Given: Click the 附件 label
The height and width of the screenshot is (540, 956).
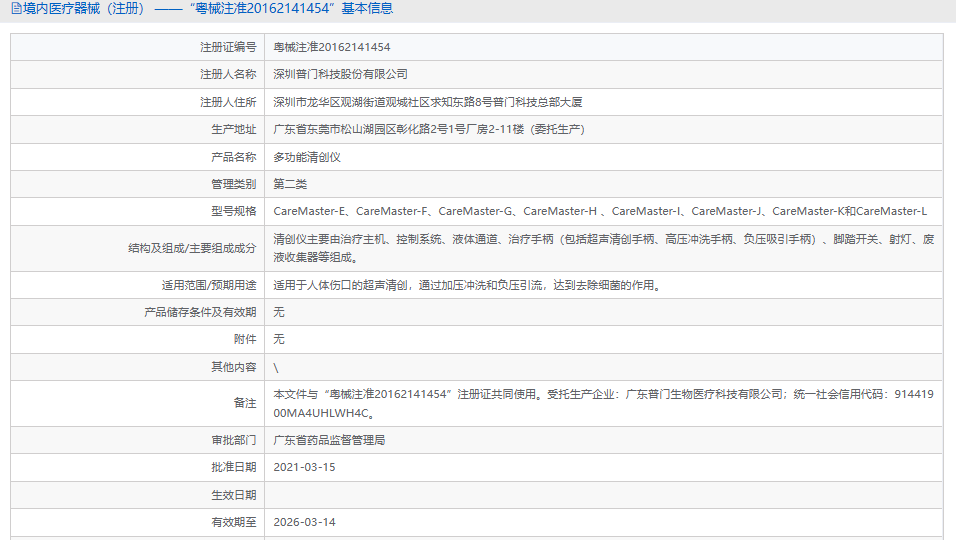Looking at the screenshot, I should 245,339.
